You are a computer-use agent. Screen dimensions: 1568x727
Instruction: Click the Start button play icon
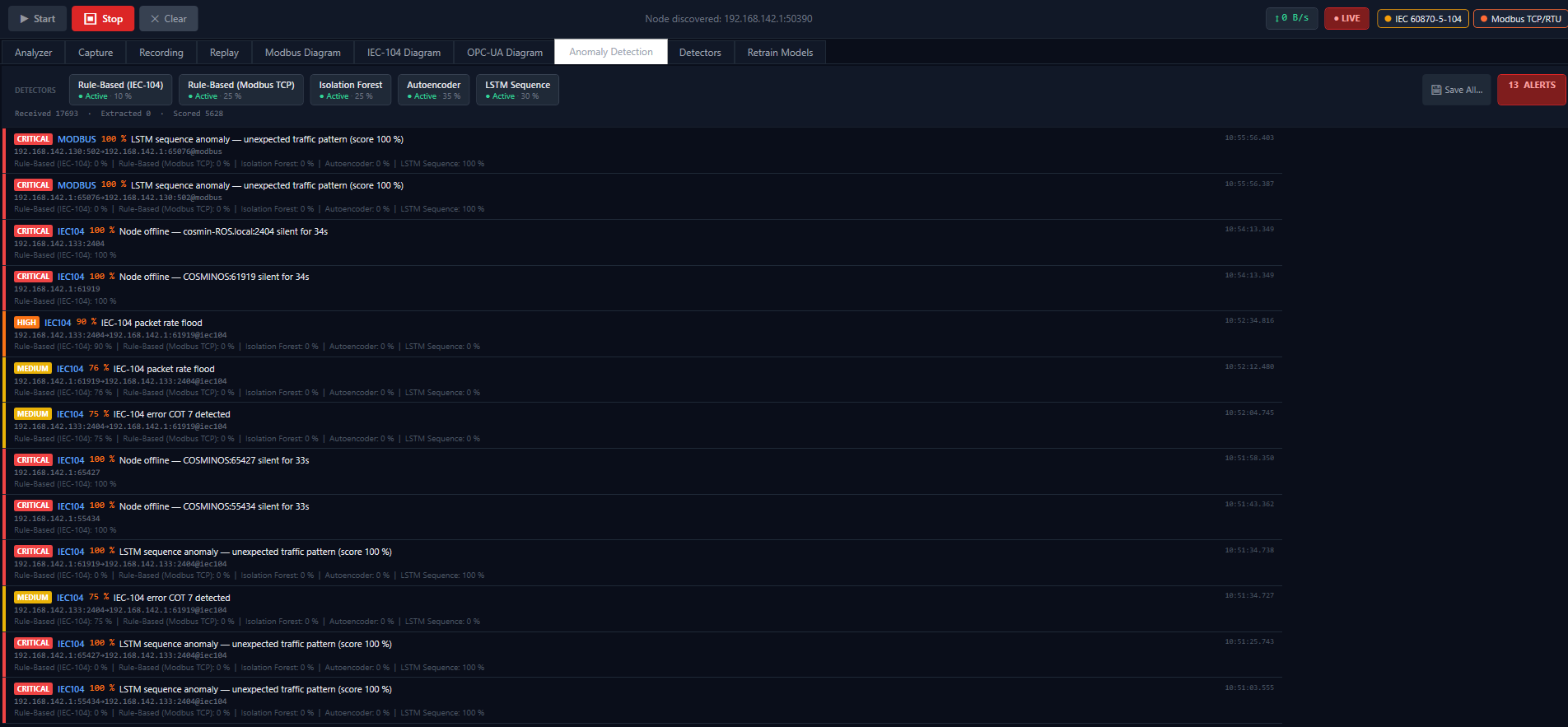(25, 18)
